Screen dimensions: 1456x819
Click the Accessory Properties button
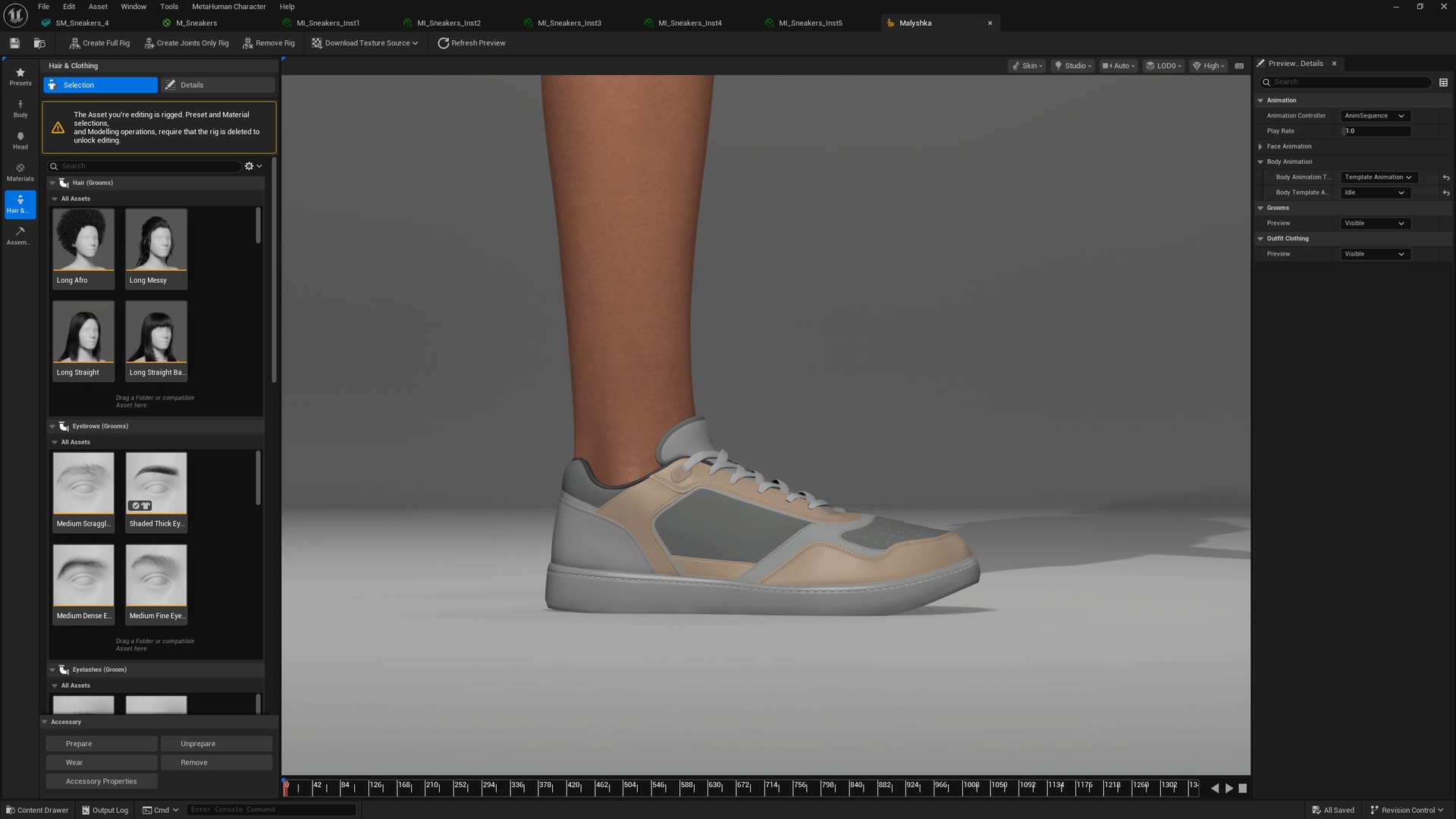(102, 782)
